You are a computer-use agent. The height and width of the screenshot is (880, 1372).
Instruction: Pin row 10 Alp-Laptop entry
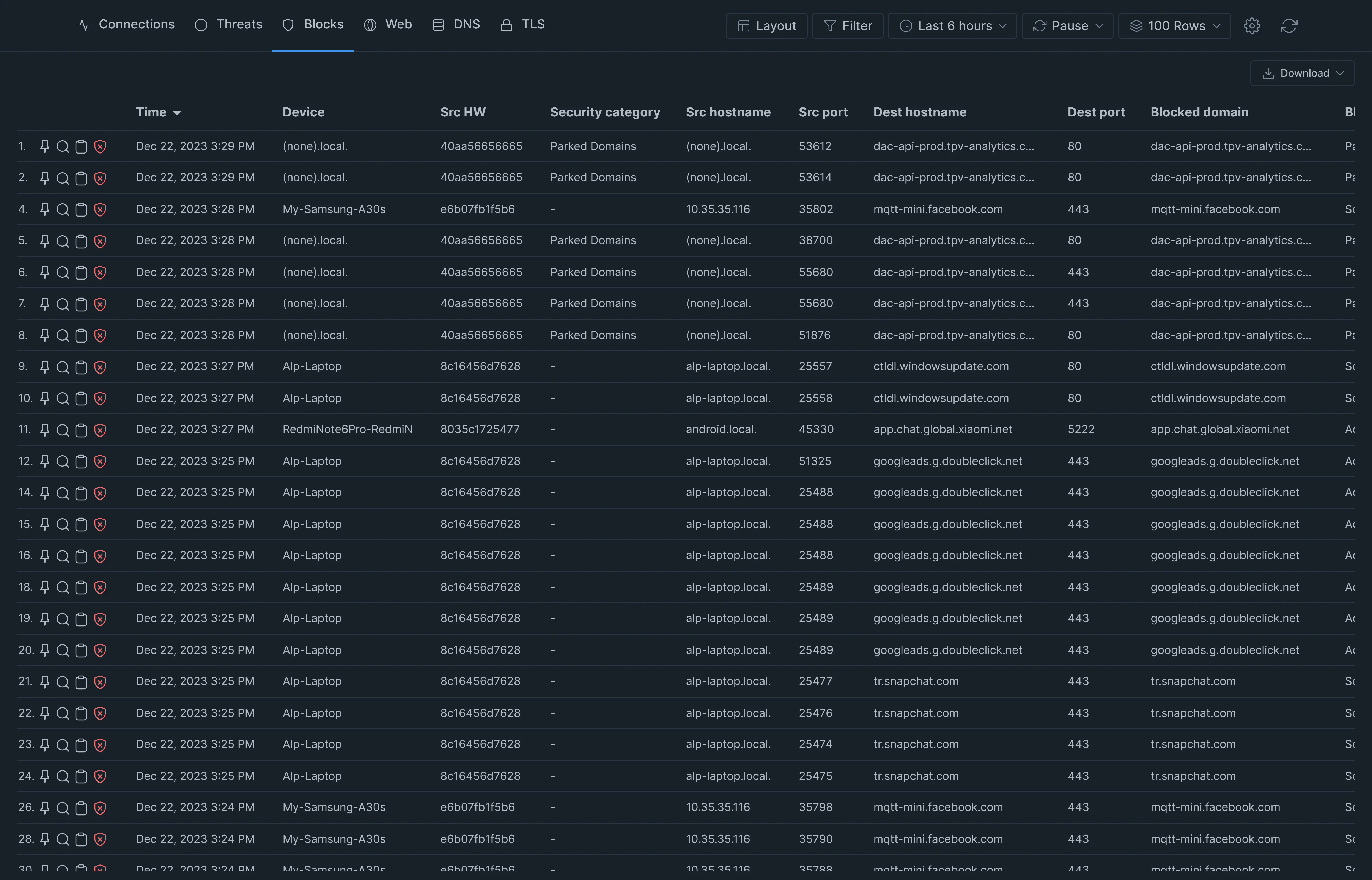point(45,398)
